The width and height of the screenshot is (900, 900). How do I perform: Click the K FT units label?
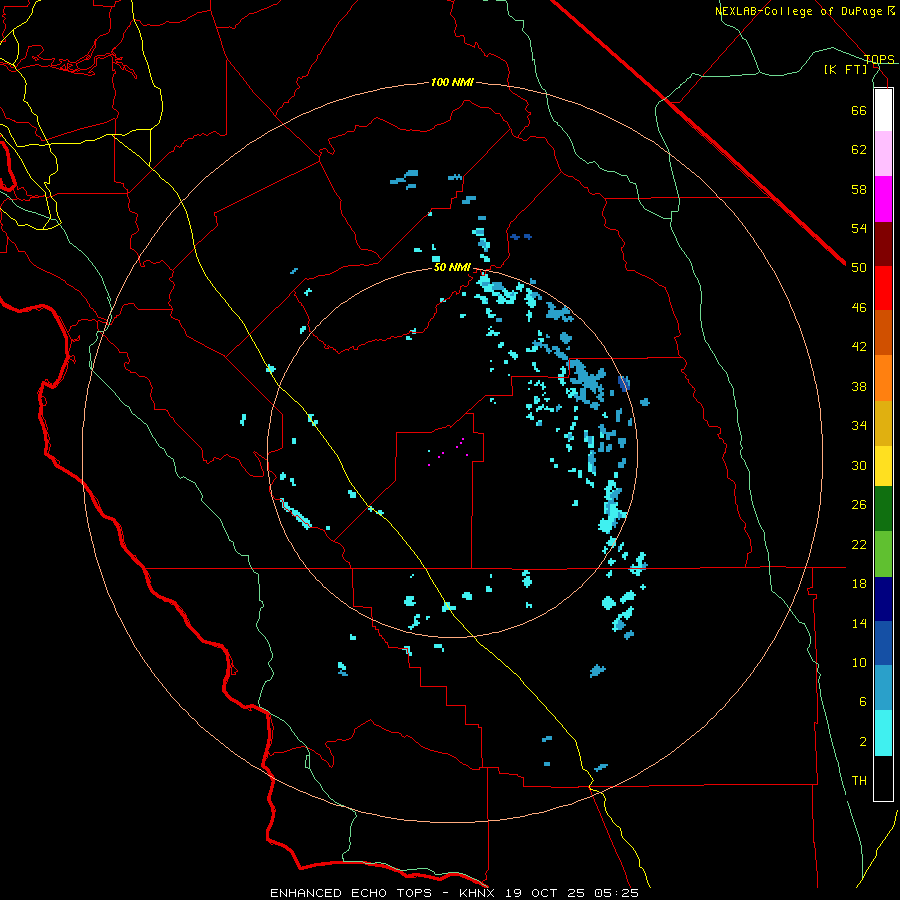[845, 69]
